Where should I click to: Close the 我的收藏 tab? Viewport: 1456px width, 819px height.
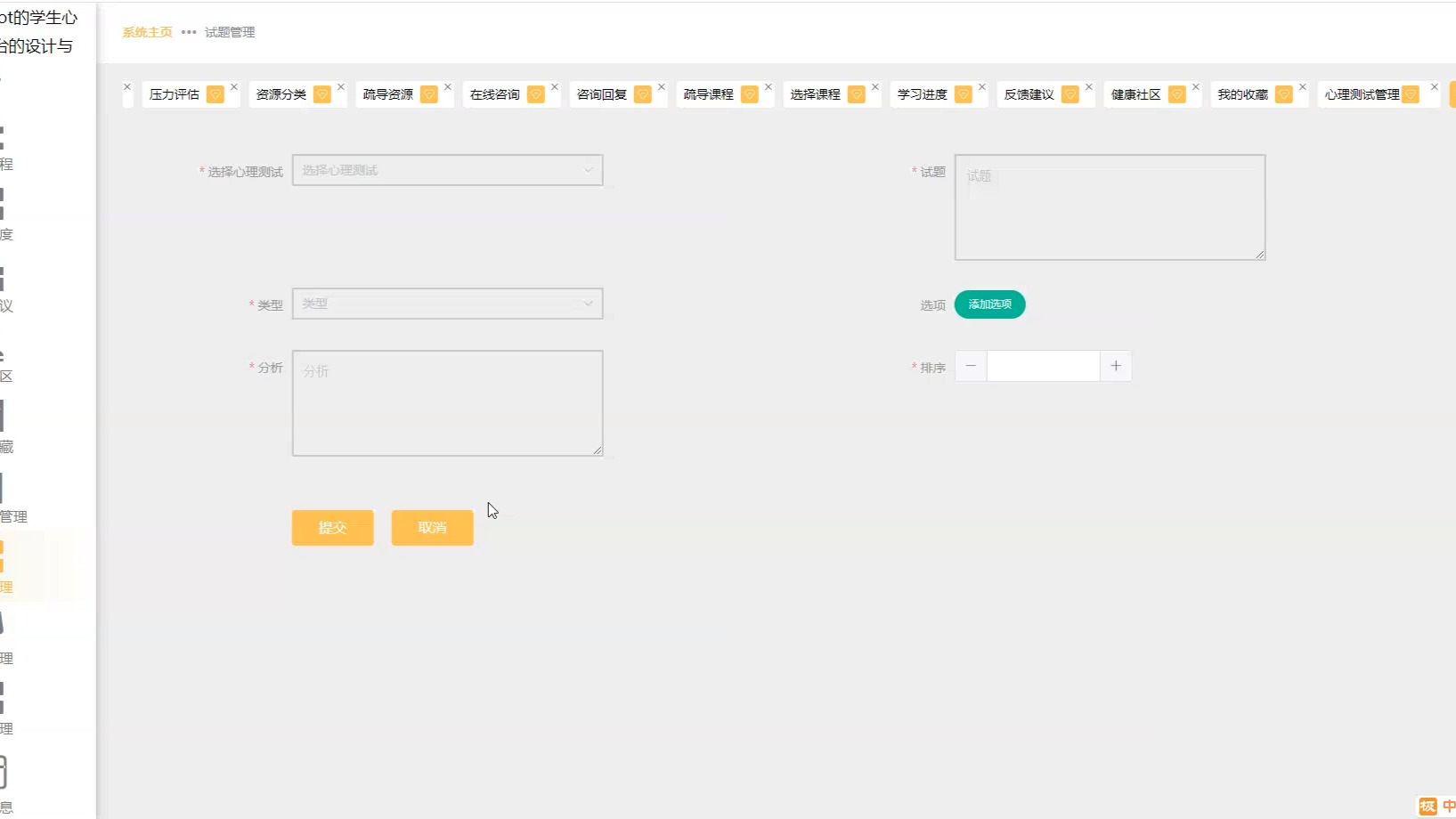(1303, 87)
